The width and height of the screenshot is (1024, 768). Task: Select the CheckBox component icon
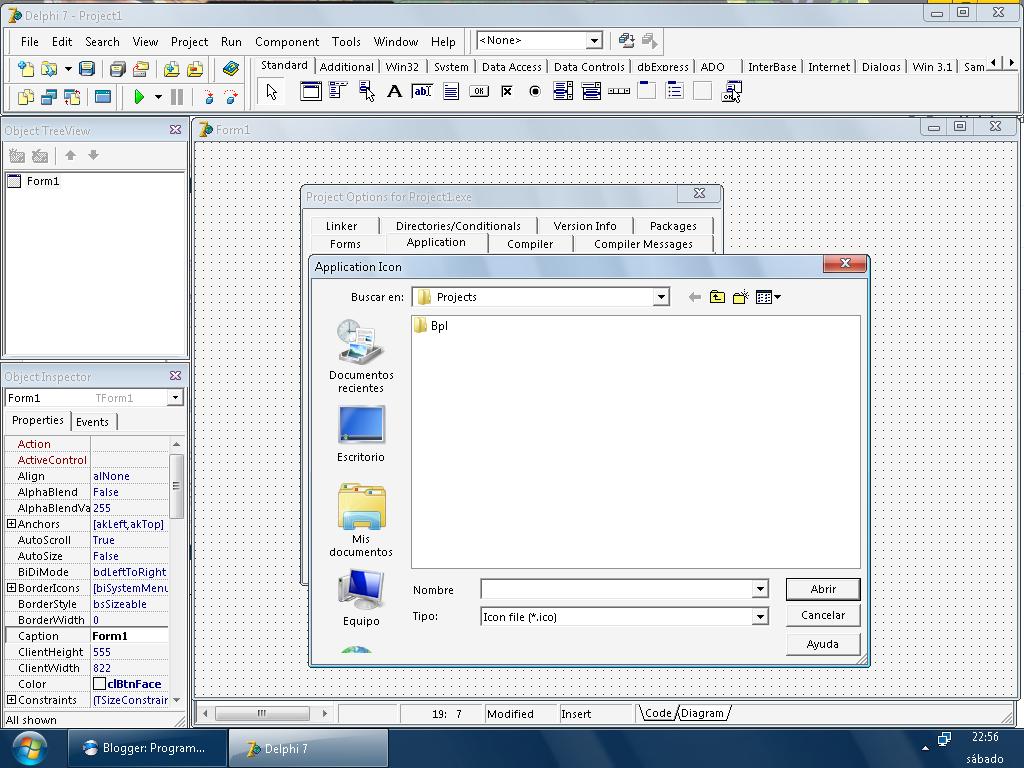coord(507,91)
